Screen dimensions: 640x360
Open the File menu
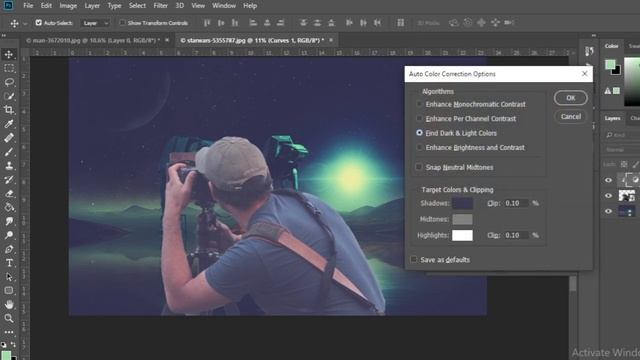pyautogui.click(x=28, y=6)
